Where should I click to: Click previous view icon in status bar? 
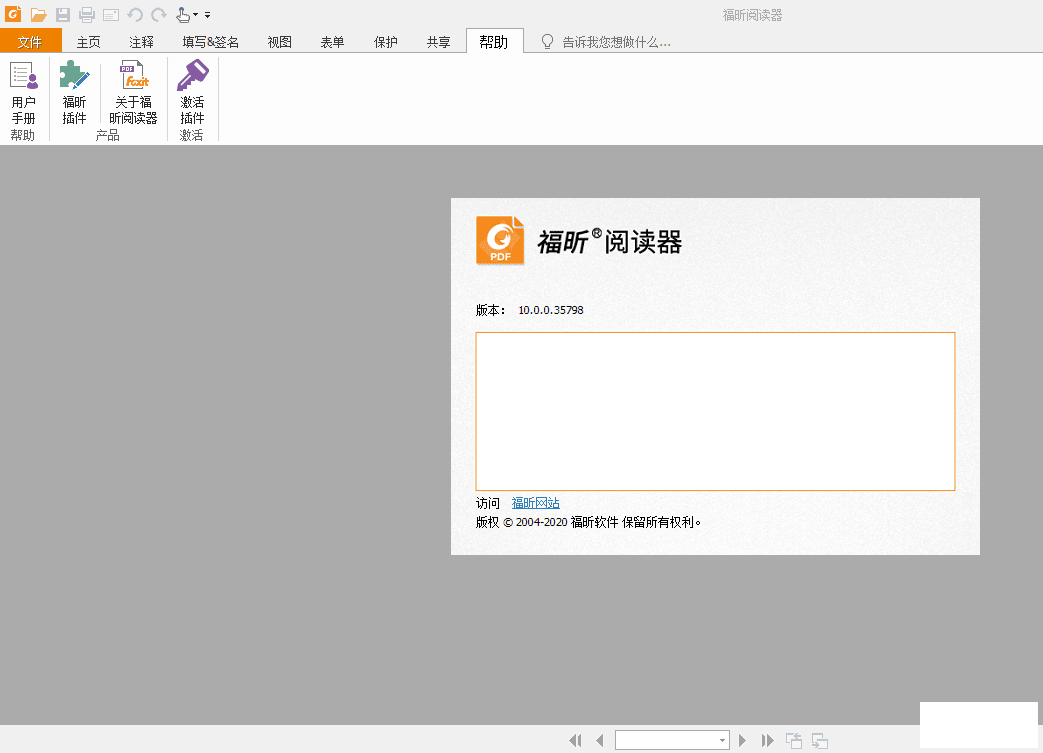[x=794, y=740]
